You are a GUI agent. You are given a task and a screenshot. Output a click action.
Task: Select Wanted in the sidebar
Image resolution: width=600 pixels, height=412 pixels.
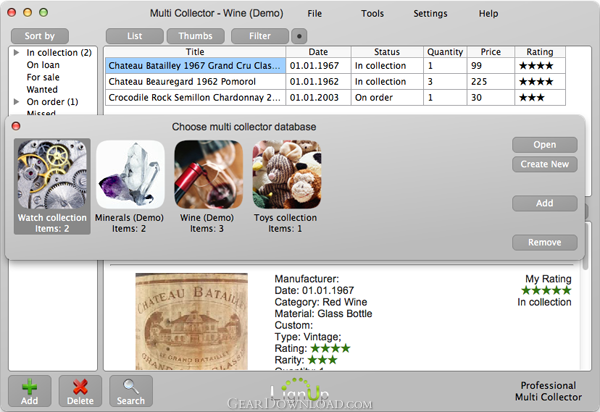coord(42,90)
